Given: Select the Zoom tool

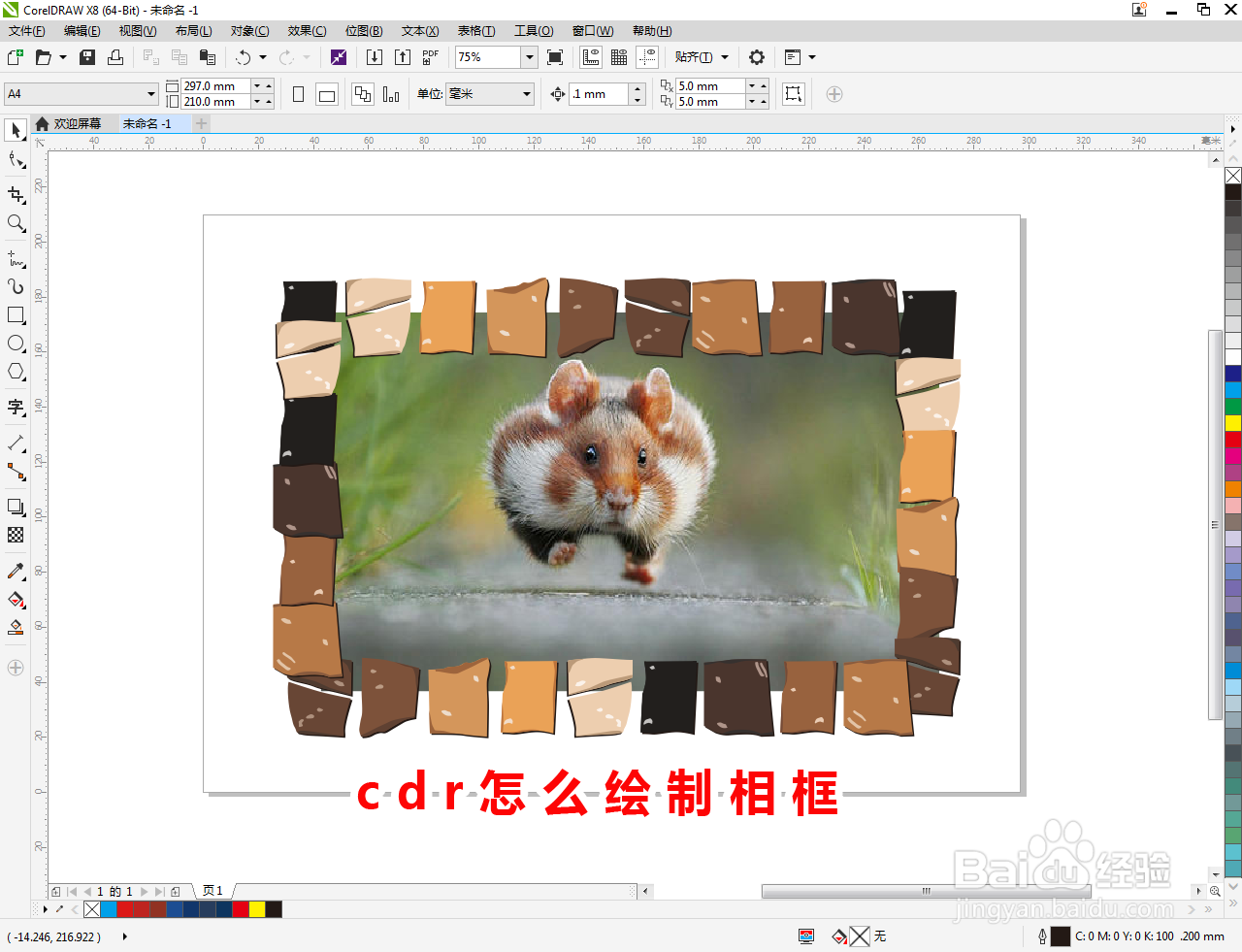Looking at the screenshot, I should click(16, 223).
